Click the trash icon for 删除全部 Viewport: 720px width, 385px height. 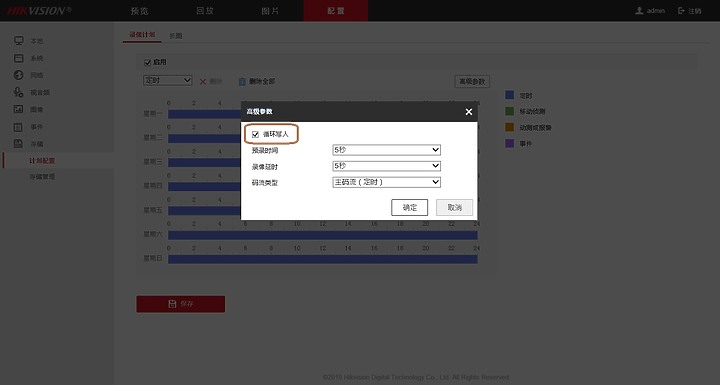242,82
